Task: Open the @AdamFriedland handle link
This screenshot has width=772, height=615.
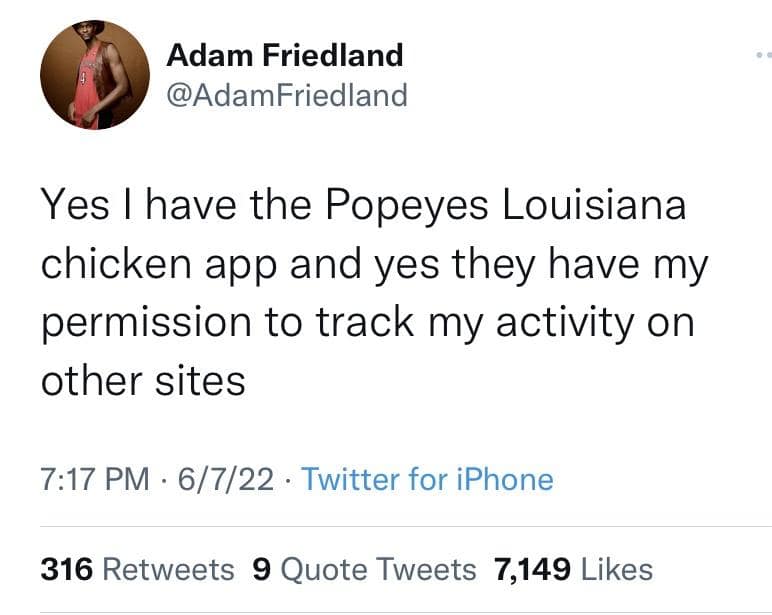Action: [286, 95]
